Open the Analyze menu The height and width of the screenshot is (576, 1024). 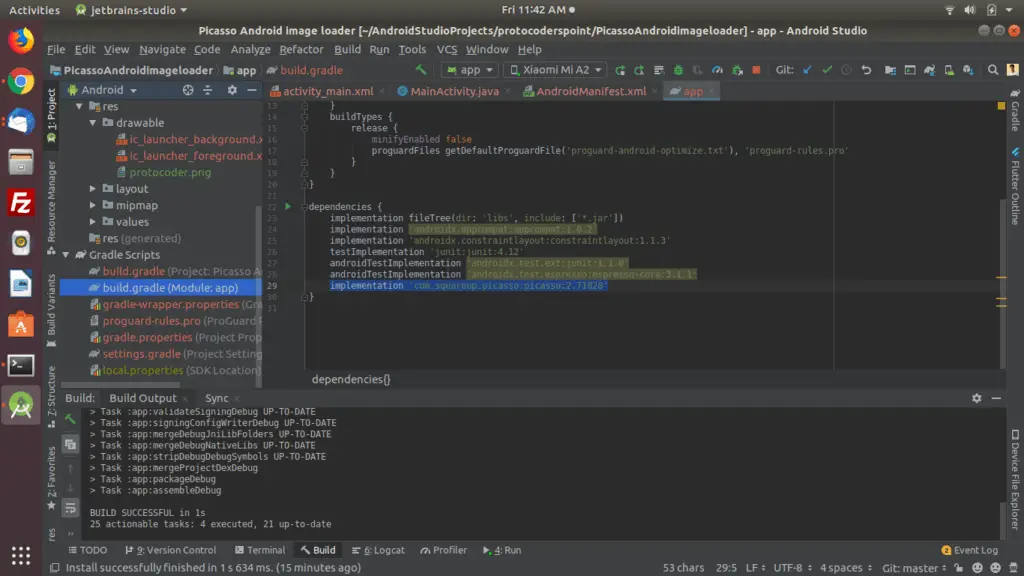250,50
